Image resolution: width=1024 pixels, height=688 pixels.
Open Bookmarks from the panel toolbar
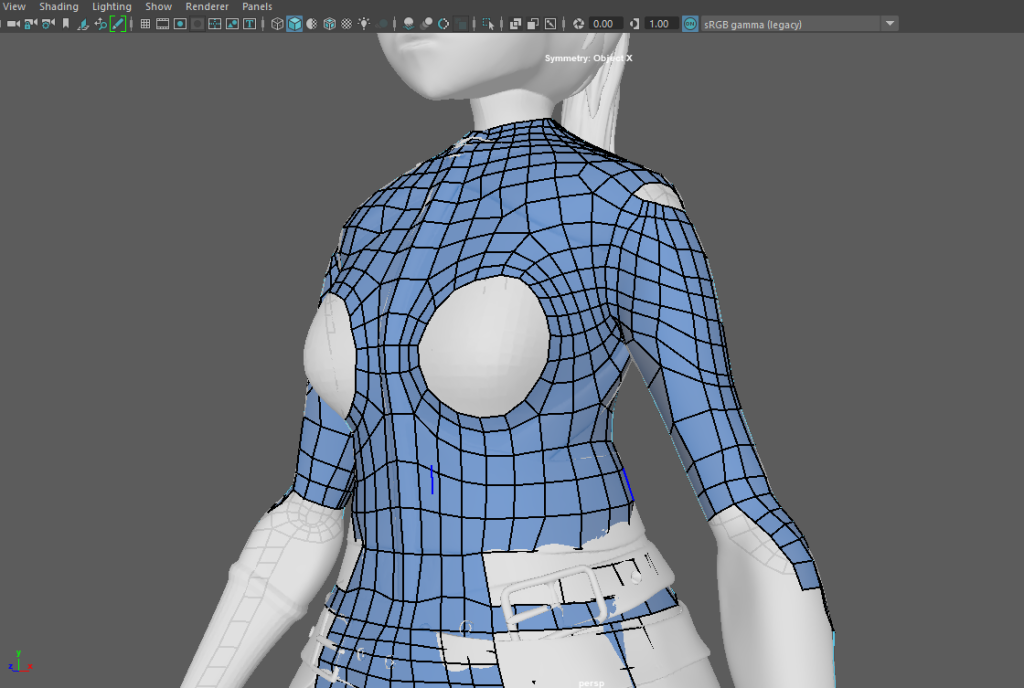tap(66, 23)
